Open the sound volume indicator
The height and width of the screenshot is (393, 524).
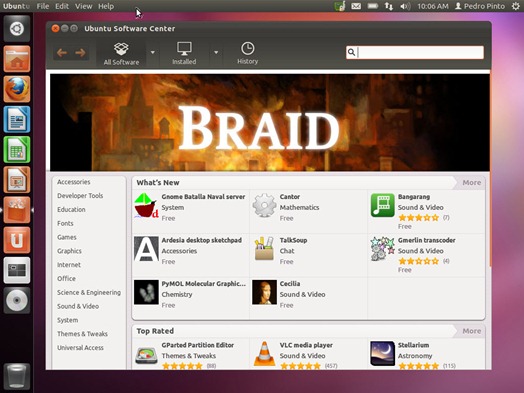click(x=405, y=6)
